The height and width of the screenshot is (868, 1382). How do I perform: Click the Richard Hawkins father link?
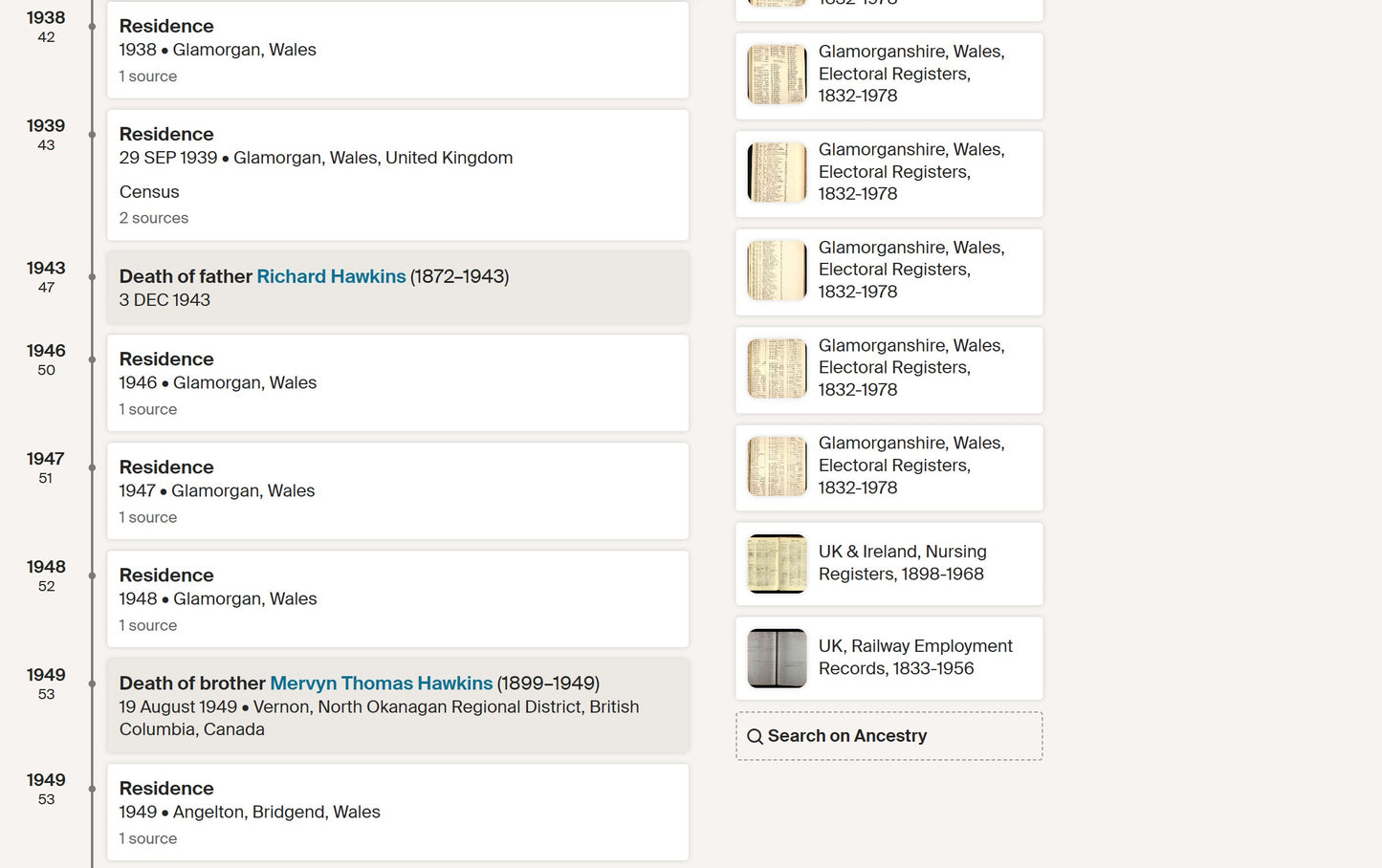331,276
